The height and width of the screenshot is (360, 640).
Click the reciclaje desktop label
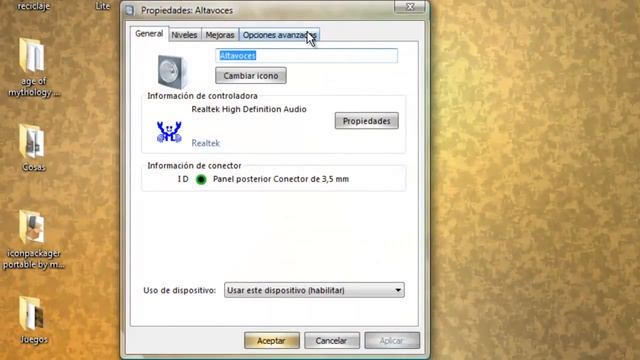coord(33,6)
